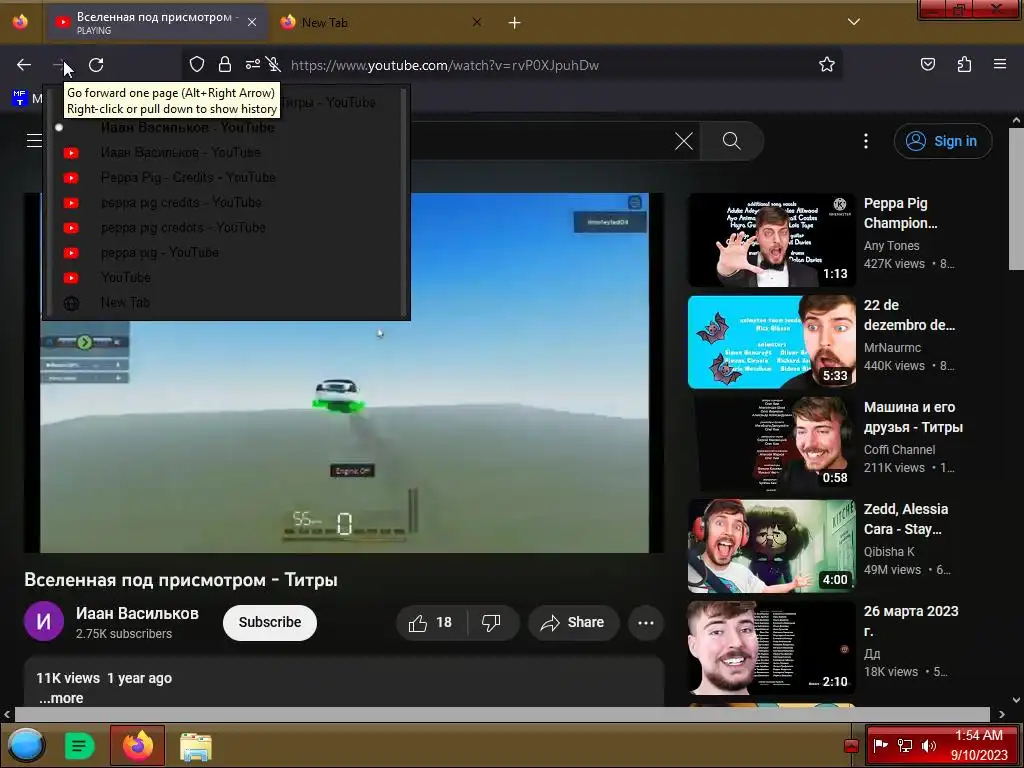Click the scroll right arrow of the horizontal scrollbar
This screenshot has height=768, width=1024.
(1002, 714)
